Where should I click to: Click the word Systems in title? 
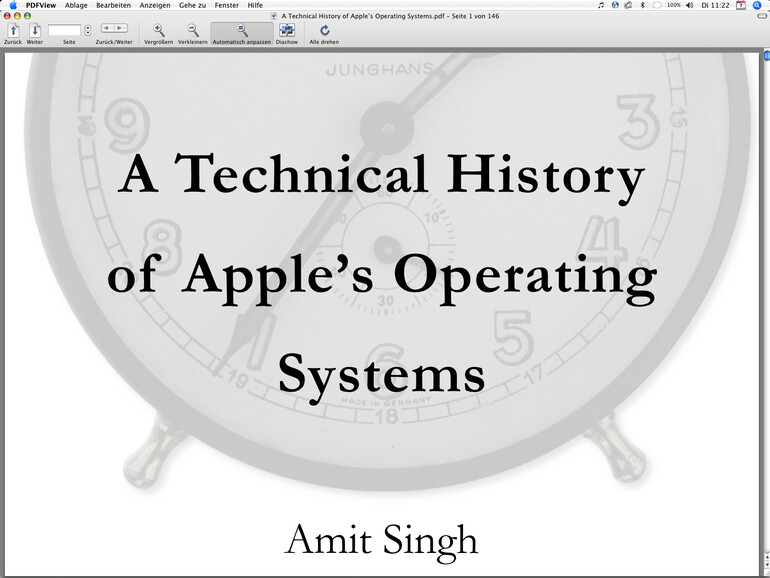[x=382, y=377]
